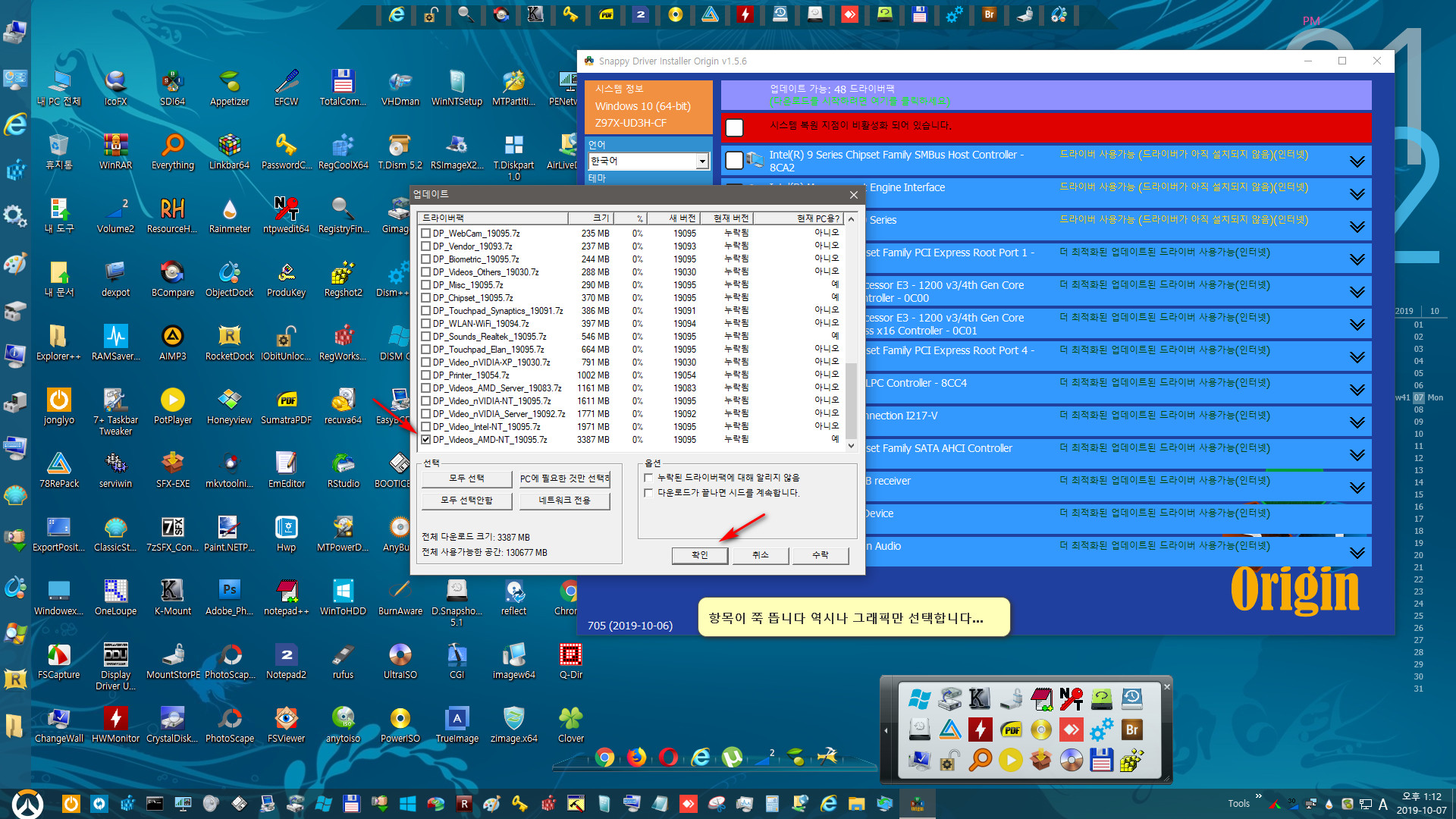1456x819 pixels.
Task: Open the WinToHDD desktop icon
Action: click(x=343, y=598)
